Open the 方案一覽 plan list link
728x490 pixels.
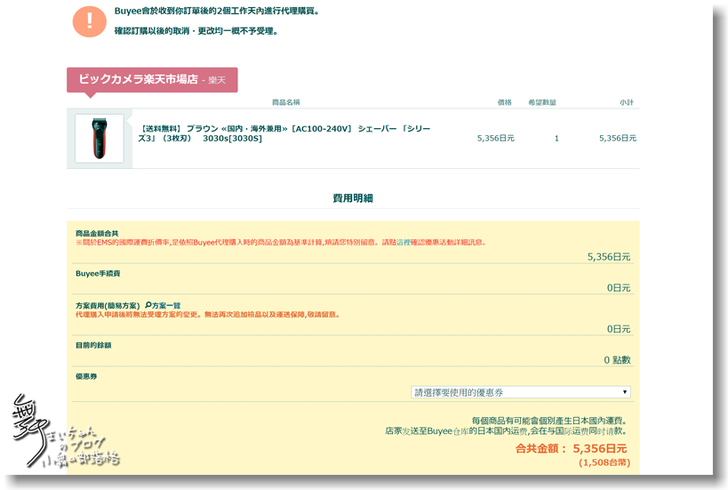point(167,305)
